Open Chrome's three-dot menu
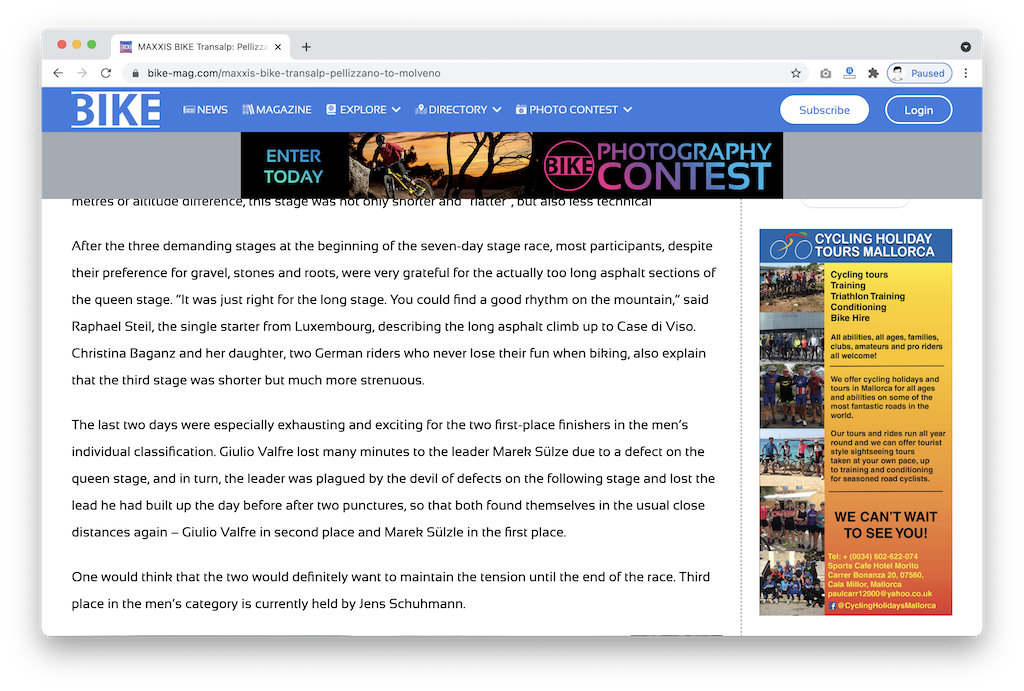Image resolution: width=1024 pixels, height=691 pixels. coord(966,73)
